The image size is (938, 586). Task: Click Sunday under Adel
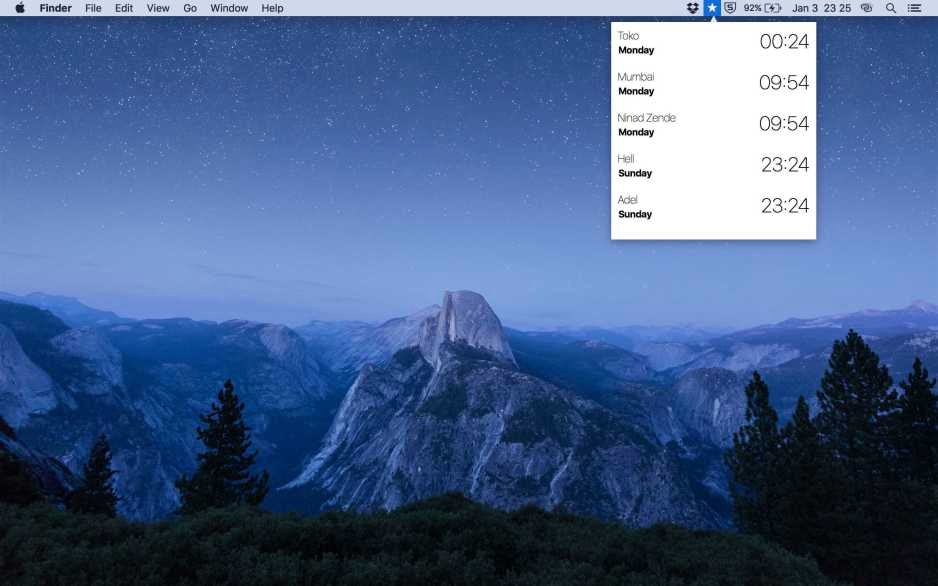point(635,214)
